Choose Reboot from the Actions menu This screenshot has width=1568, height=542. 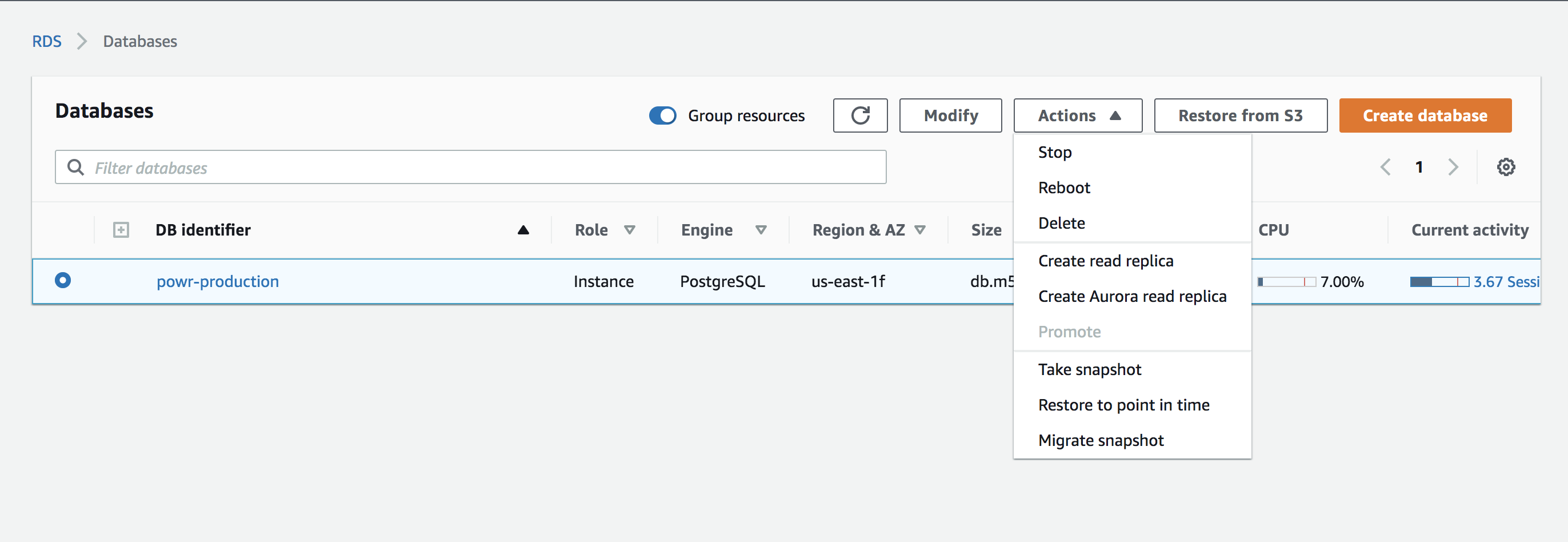(x=1063, y=188)
